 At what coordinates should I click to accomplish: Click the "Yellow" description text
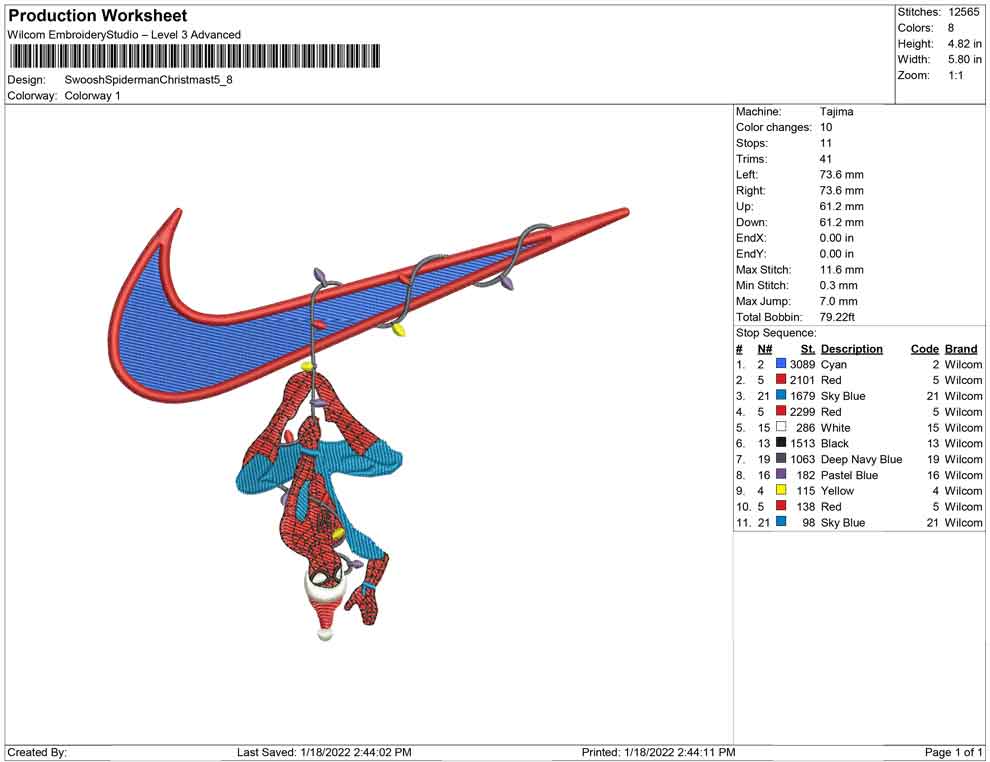point(837,491)
